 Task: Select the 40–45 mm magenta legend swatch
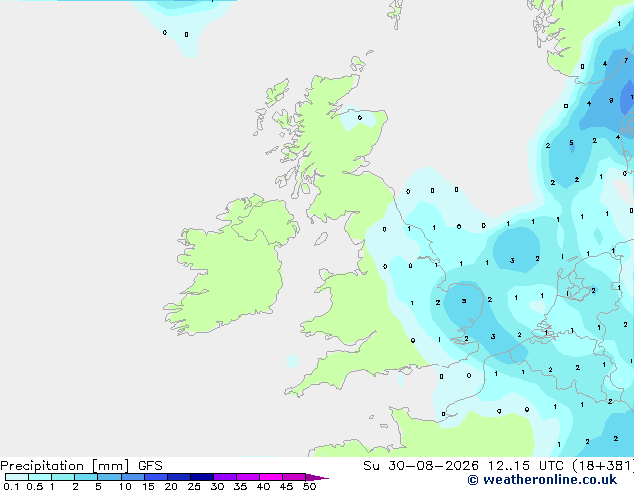tap(271, 477)
